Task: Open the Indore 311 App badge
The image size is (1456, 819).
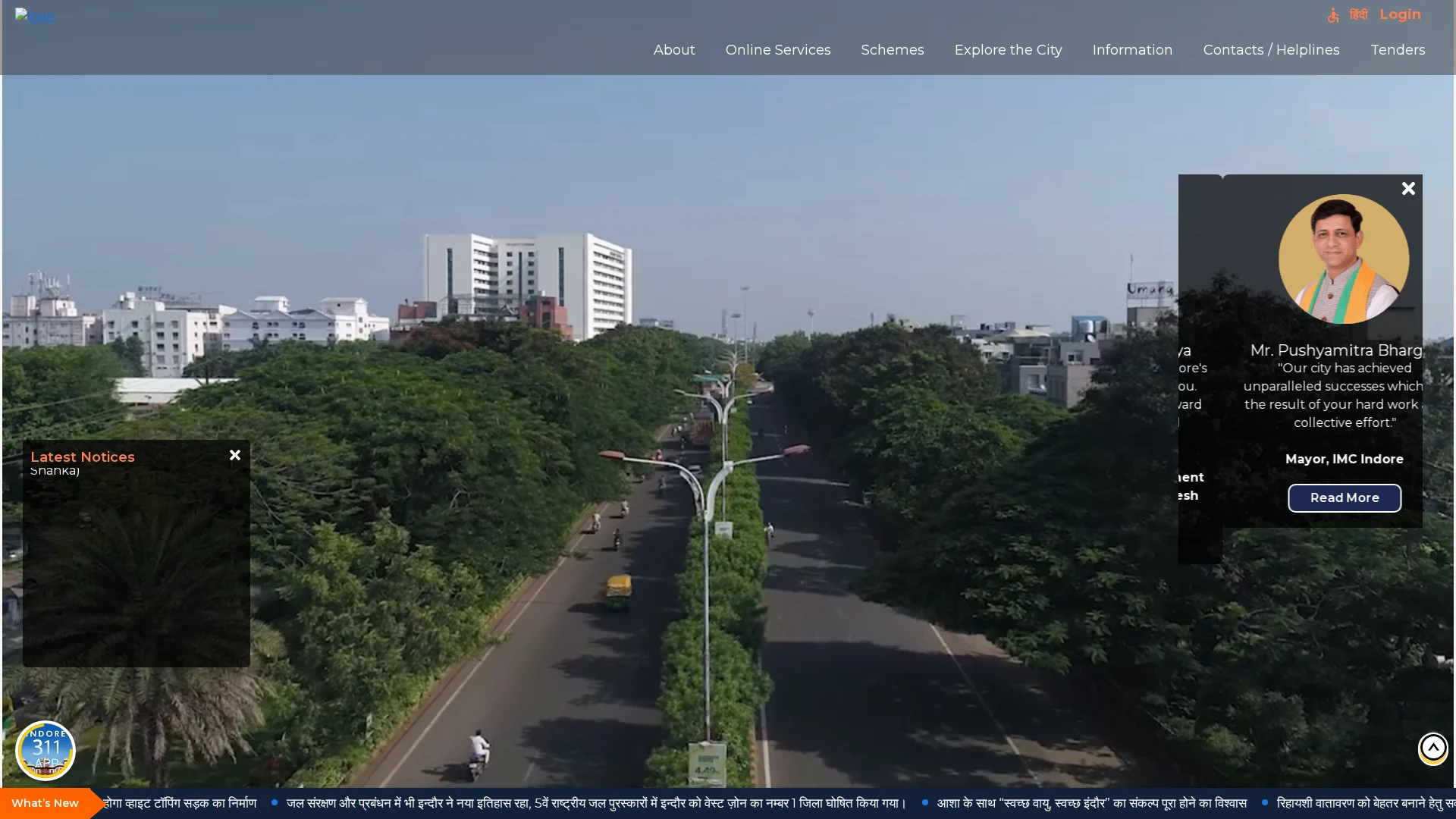Action: click(x=45, y=751)
